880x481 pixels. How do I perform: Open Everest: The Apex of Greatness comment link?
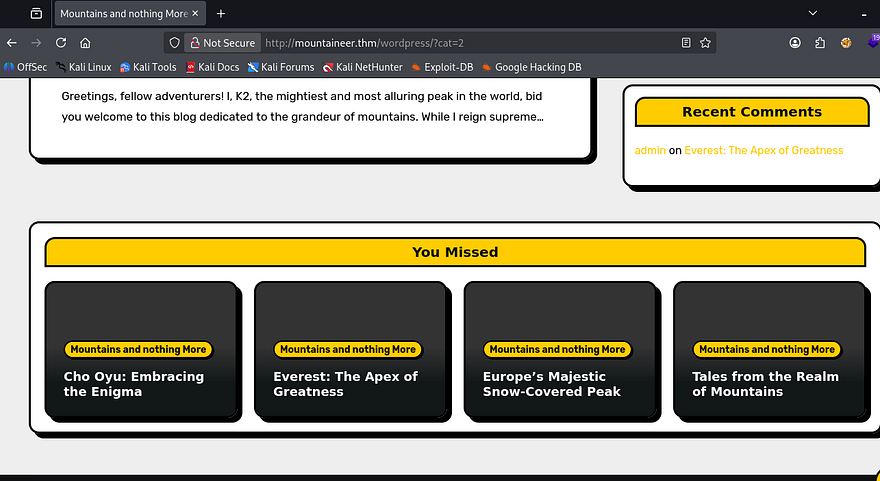pos(763,150)
